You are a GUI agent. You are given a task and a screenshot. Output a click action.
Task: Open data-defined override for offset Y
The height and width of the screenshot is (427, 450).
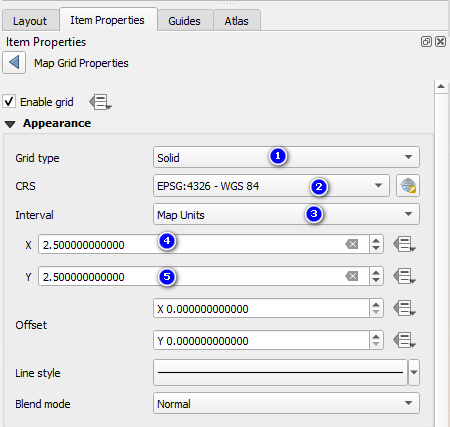(x=404, y=340)
